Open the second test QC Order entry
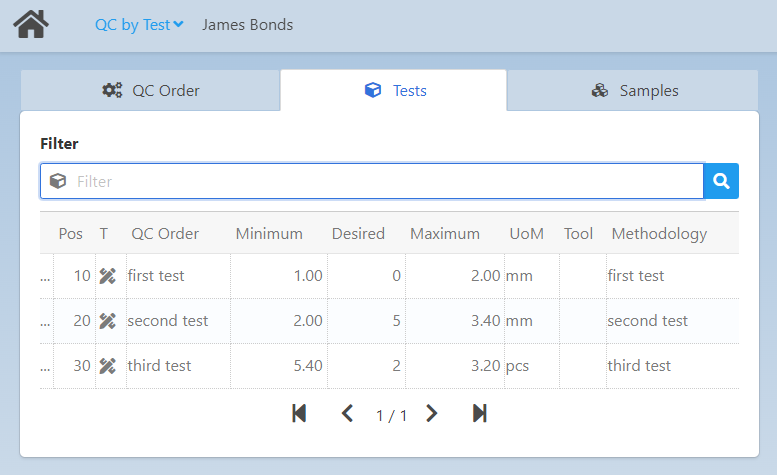 pos(168,321)
